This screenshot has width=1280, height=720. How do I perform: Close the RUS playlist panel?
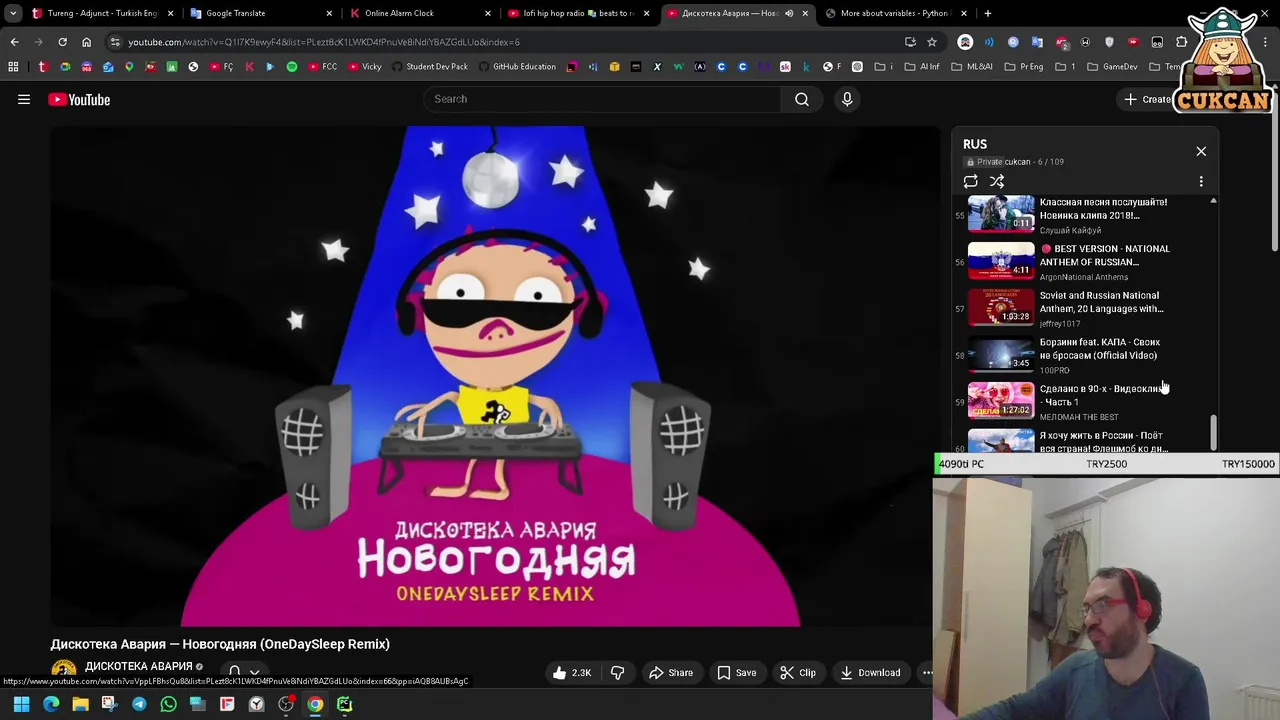1201,151
